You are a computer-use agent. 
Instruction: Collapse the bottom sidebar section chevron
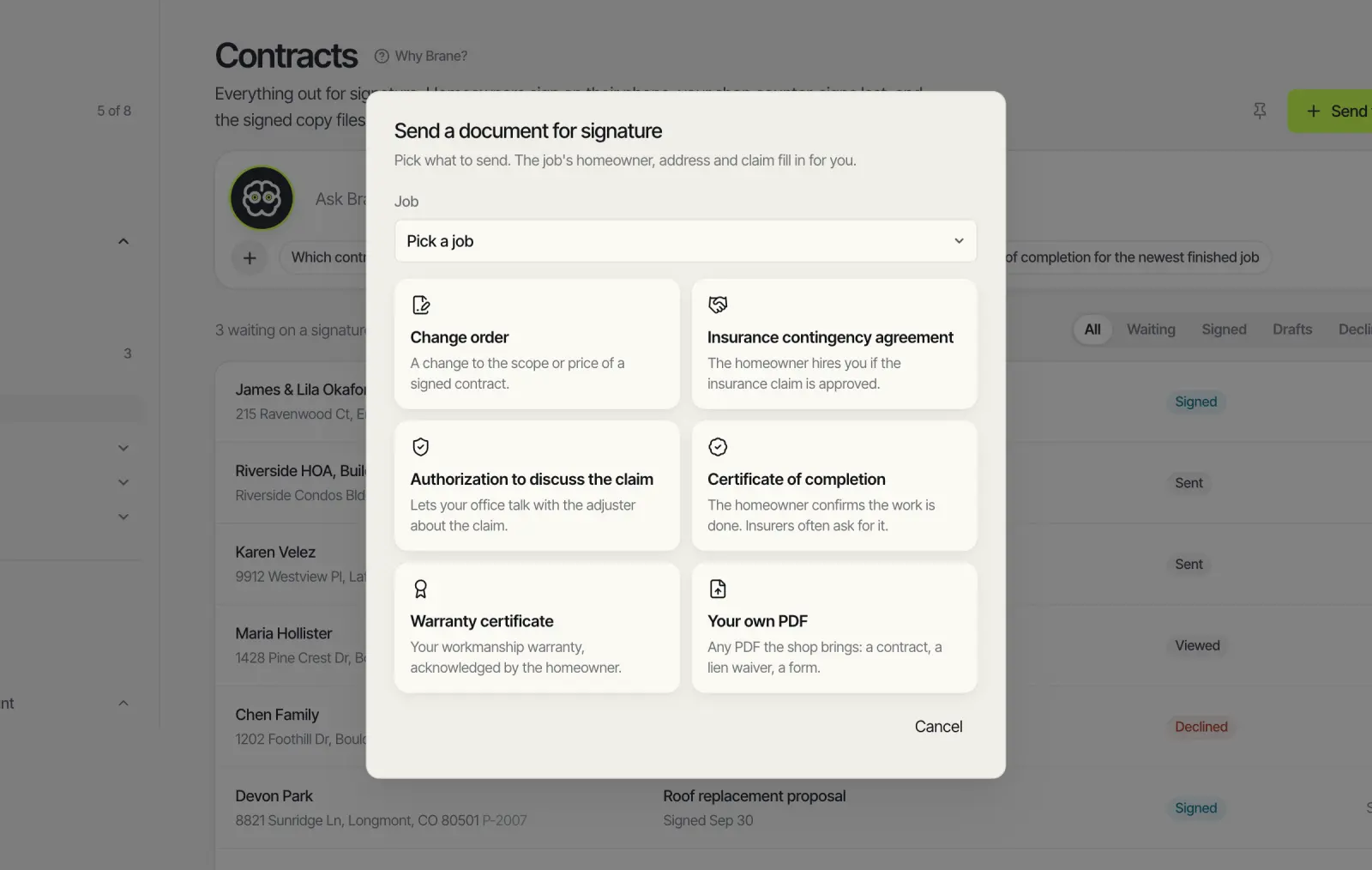pyautogui.click(x=123, y=703)
